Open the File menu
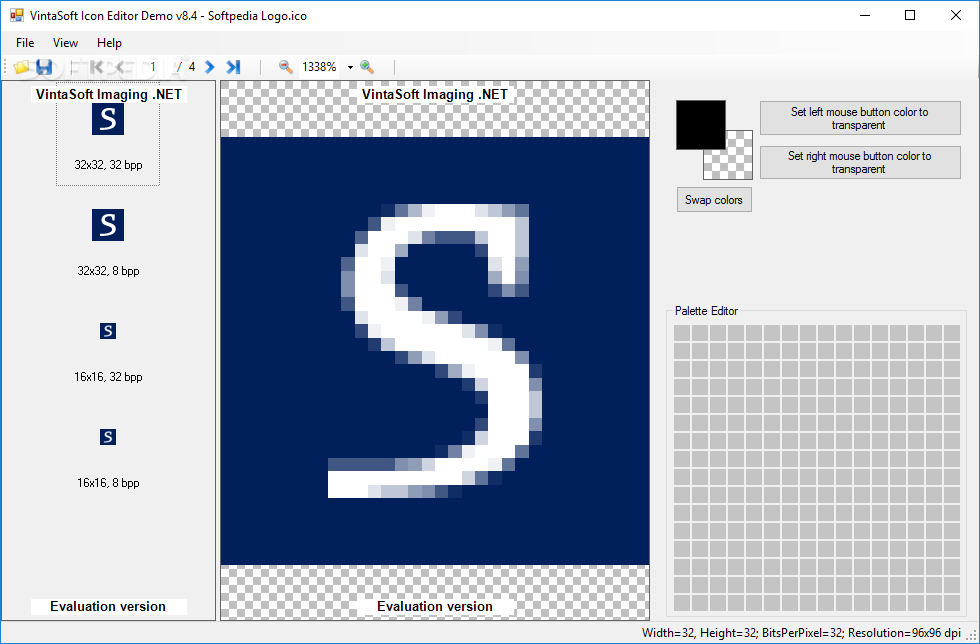This screenshot has height=644, width=980. click(25, 43)
